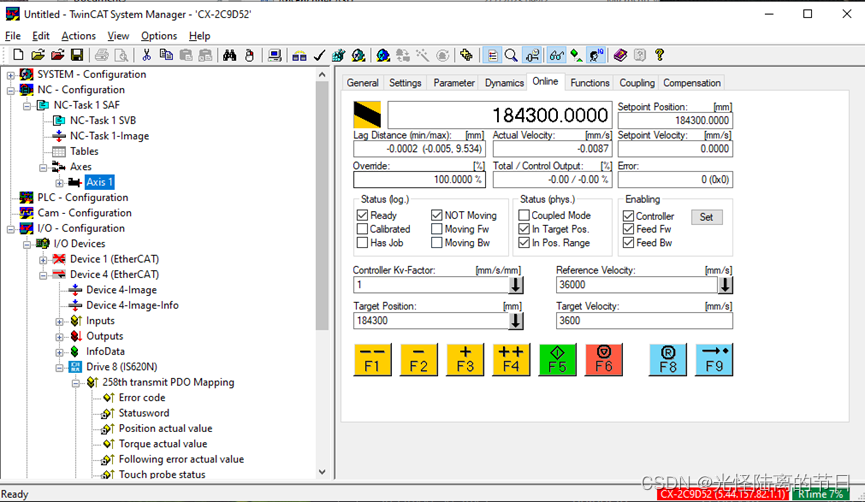Click the tree panel scroll-down arrow
Screen dimensions: 865x502
click(322, 472)
